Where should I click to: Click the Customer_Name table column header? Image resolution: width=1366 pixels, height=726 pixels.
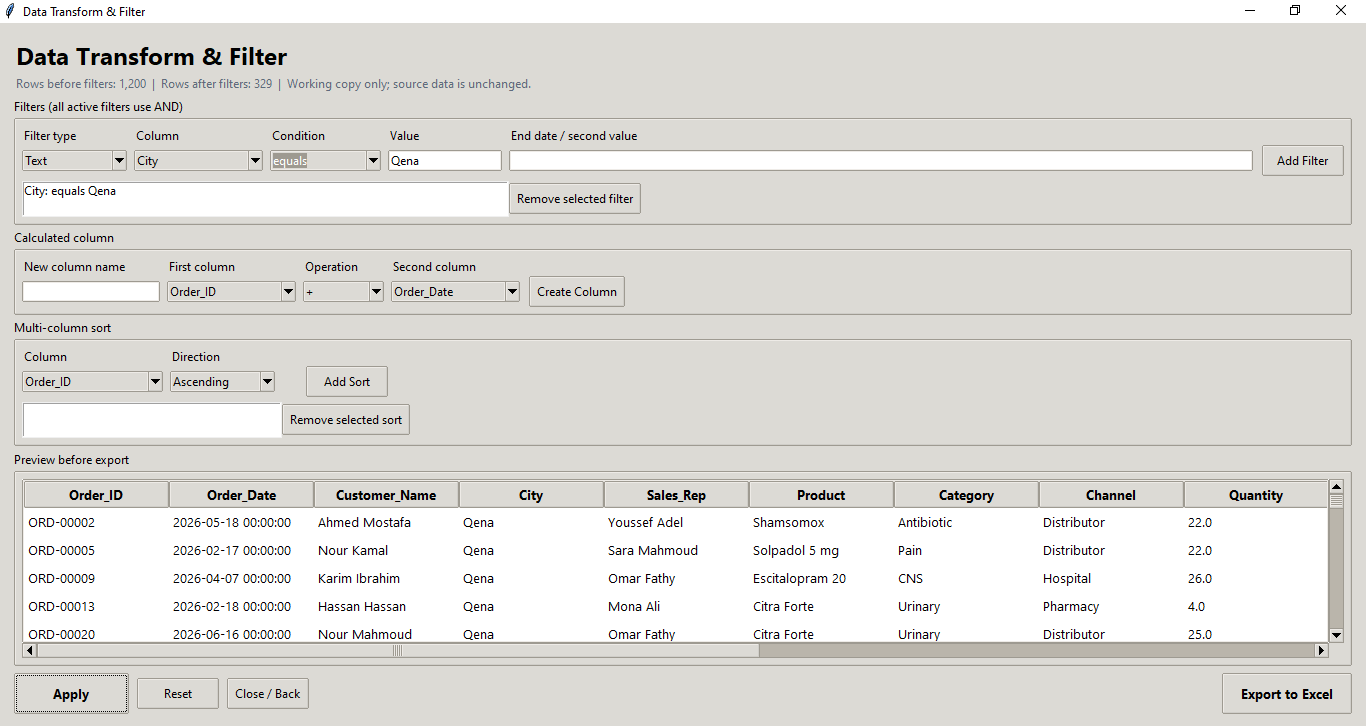click(x=386, y=495)
